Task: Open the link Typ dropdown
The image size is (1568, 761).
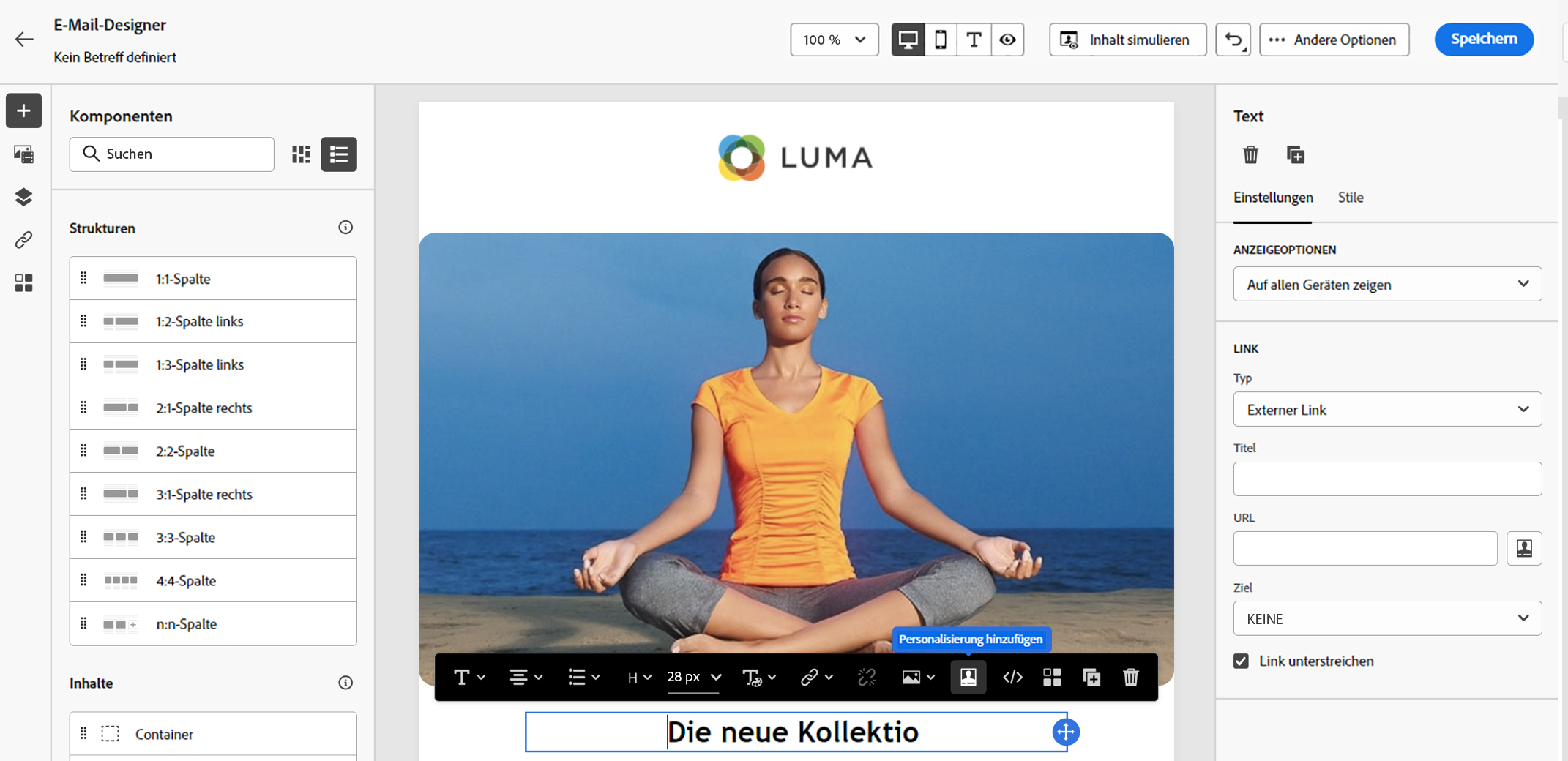Action: pos(1387,410)
